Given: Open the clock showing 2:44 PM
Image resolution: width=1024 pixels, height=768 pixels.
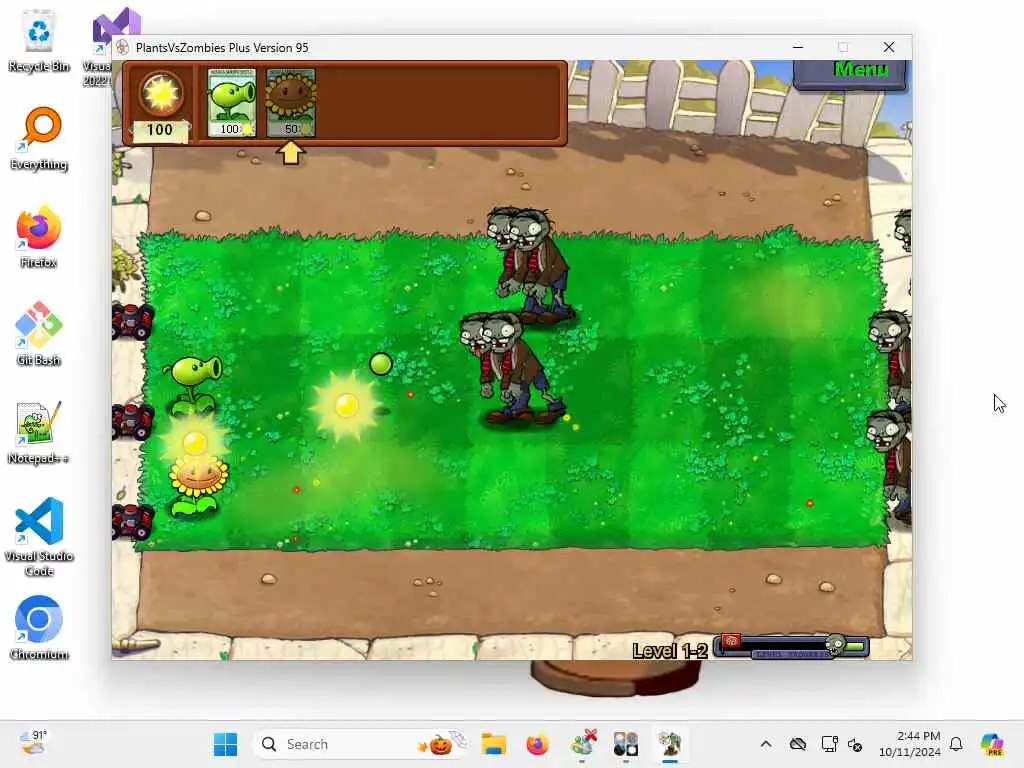Looking at the screenshot, I should click(x=909, y=744).
